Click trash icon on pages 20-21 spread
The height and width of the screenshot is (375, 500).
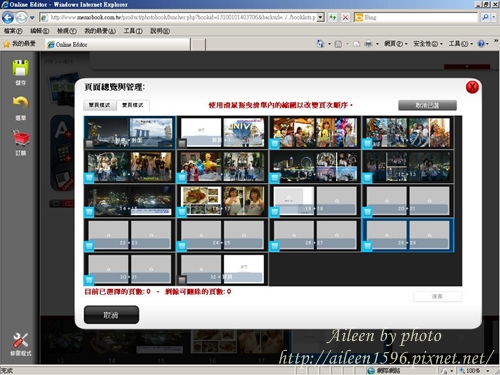pos(367,212)
